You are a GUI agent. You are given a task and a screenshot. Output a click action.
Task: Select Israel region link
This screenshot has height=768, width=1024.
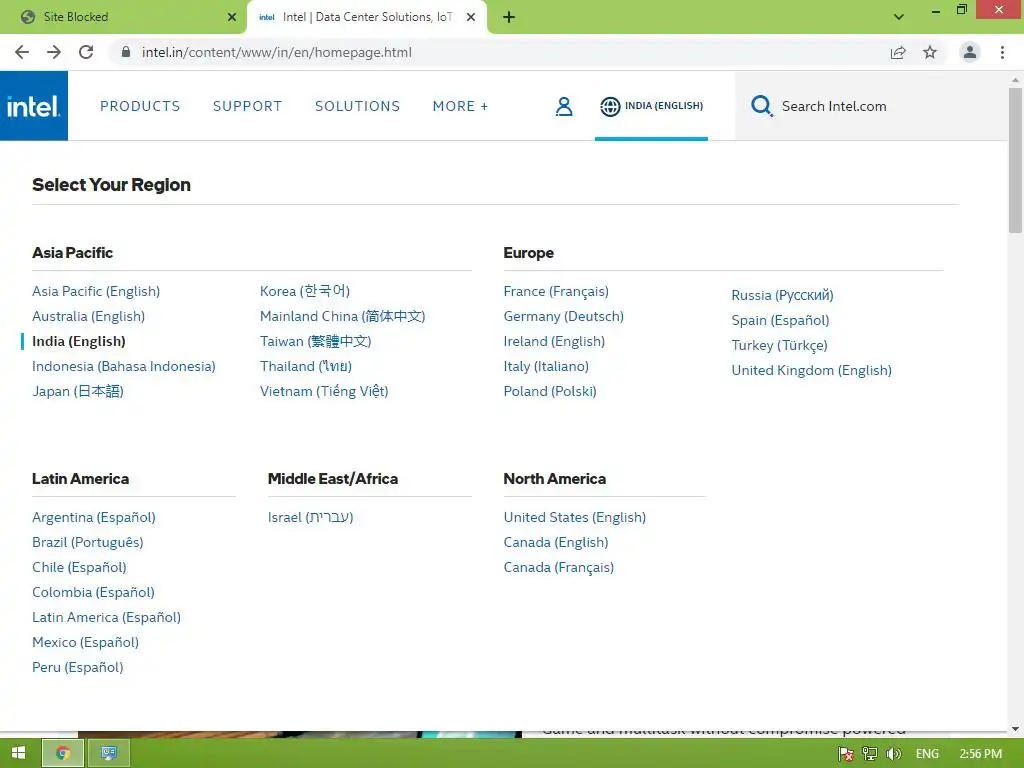point(310,517)
